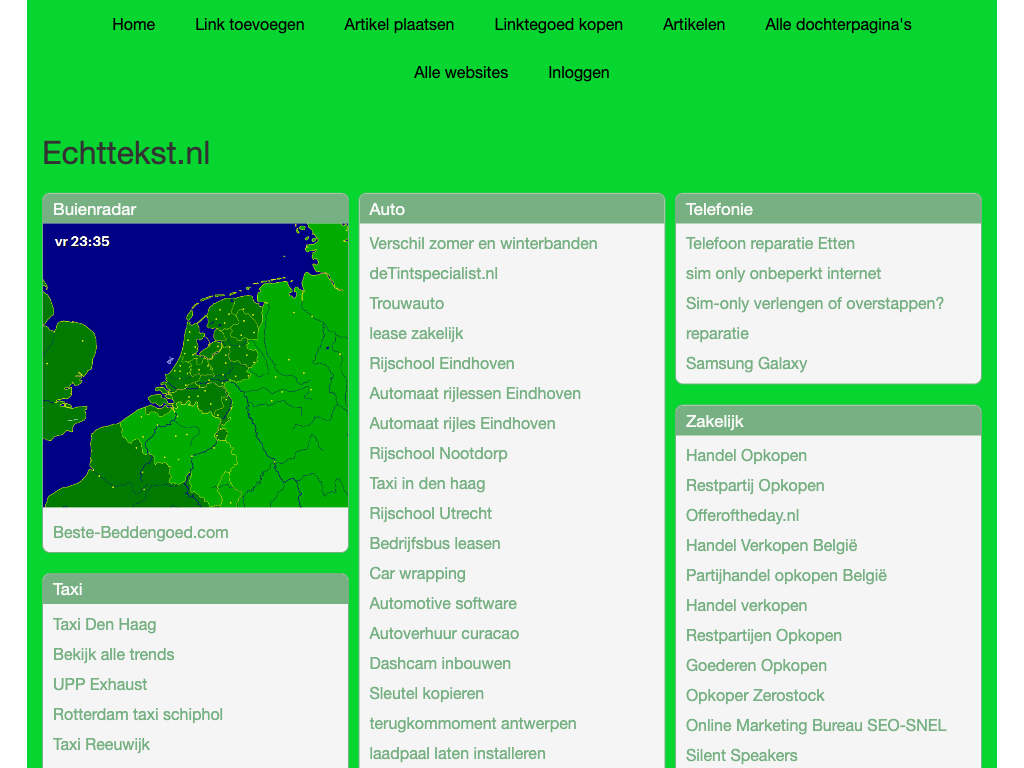Image resolution: width=1024 pixels, height=768 pixels.
Task: Open the Home menu item
Action: pyautogui.click(x=133, y=24)
